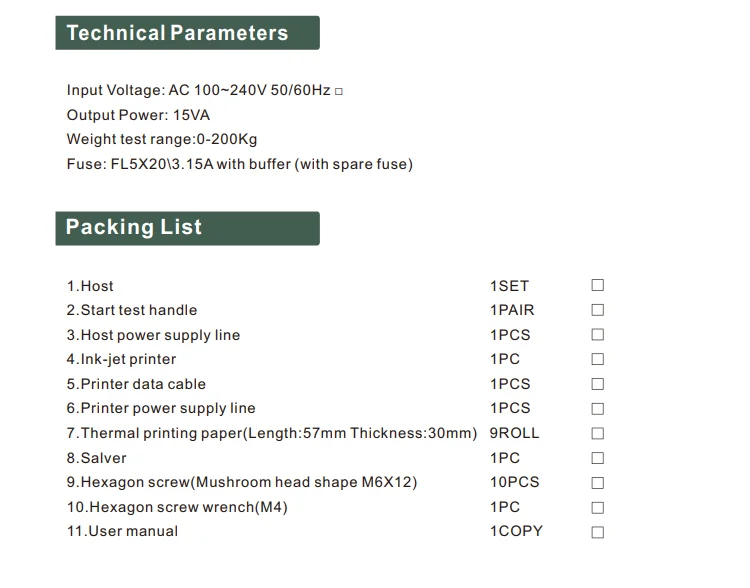The height and width of the screenshot is (588, 750).
Task: Check the Printer power supply line box
Action: click(x=598, y=408)
